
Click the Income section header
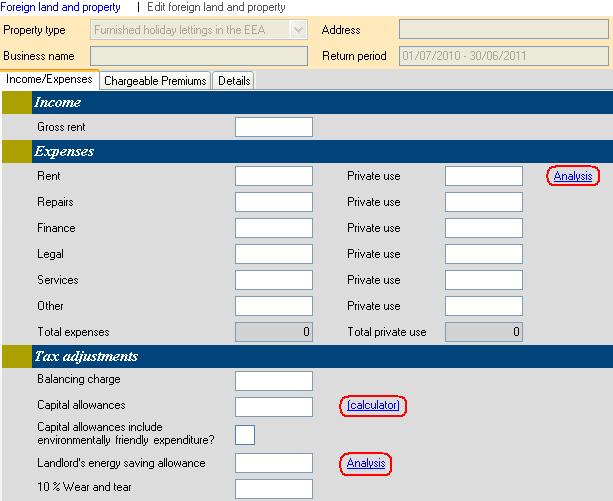coord(307,102)
